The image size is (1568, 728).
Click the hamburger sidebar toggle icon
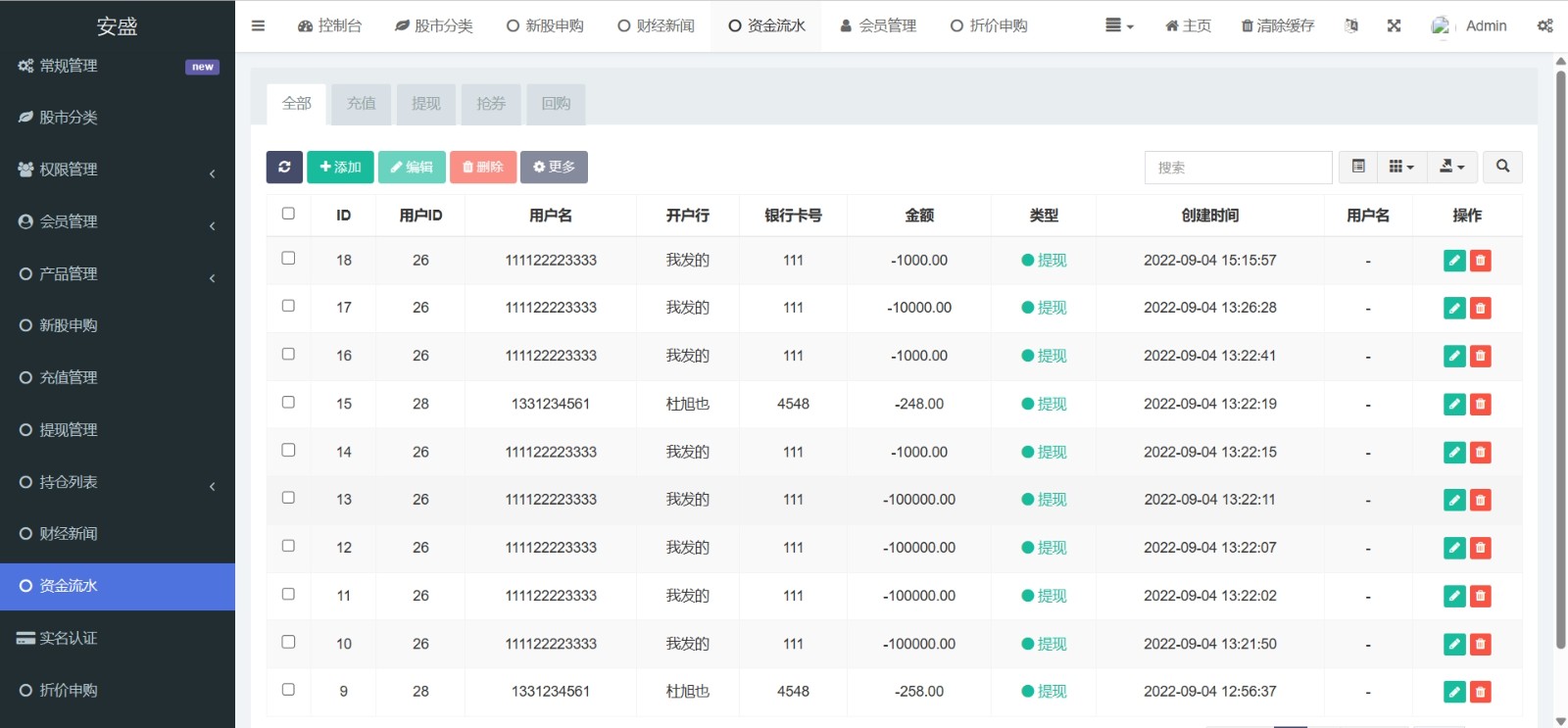[258, 26]
